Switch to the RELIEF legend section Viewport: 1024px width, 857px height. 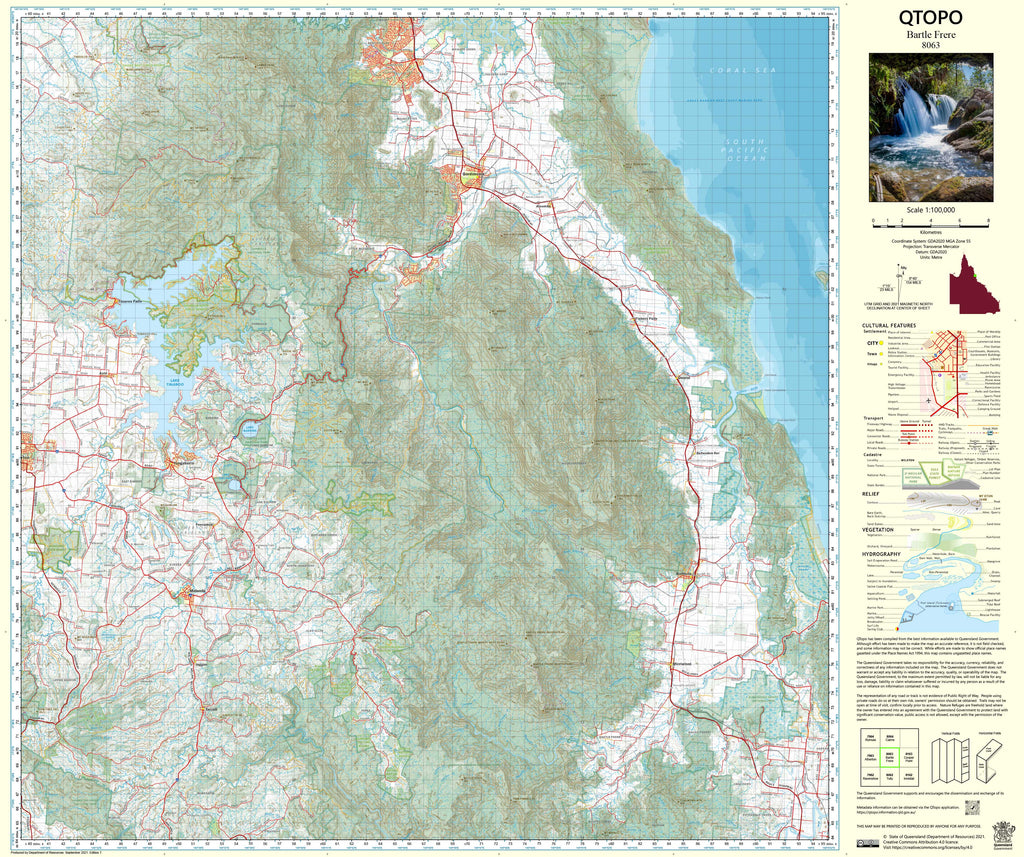pyautogui.click(x=869, y=496)
